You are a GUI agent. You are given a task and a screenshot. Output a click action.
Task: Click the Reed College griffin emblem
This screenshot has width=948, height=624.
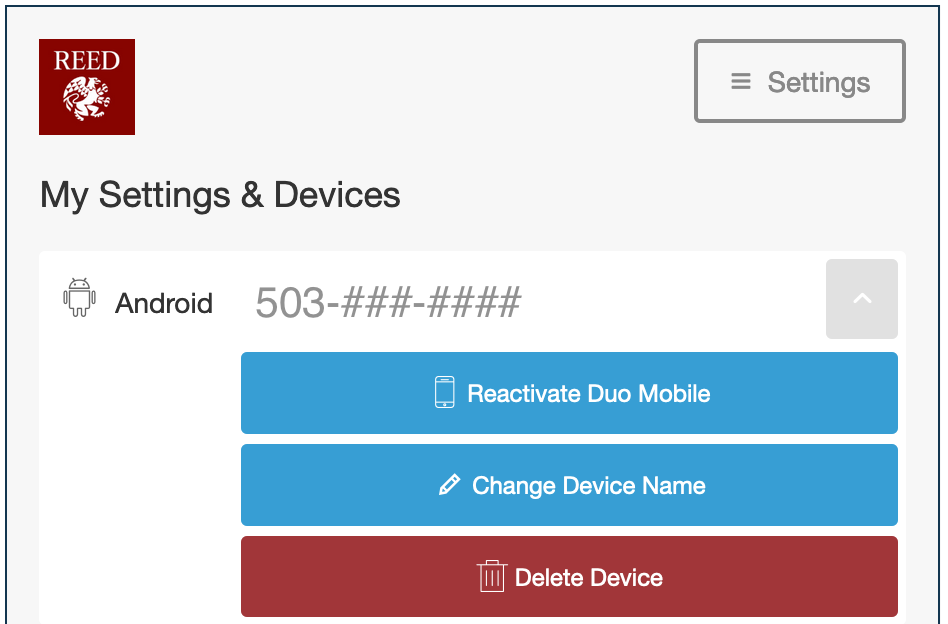tap(86, 100)
